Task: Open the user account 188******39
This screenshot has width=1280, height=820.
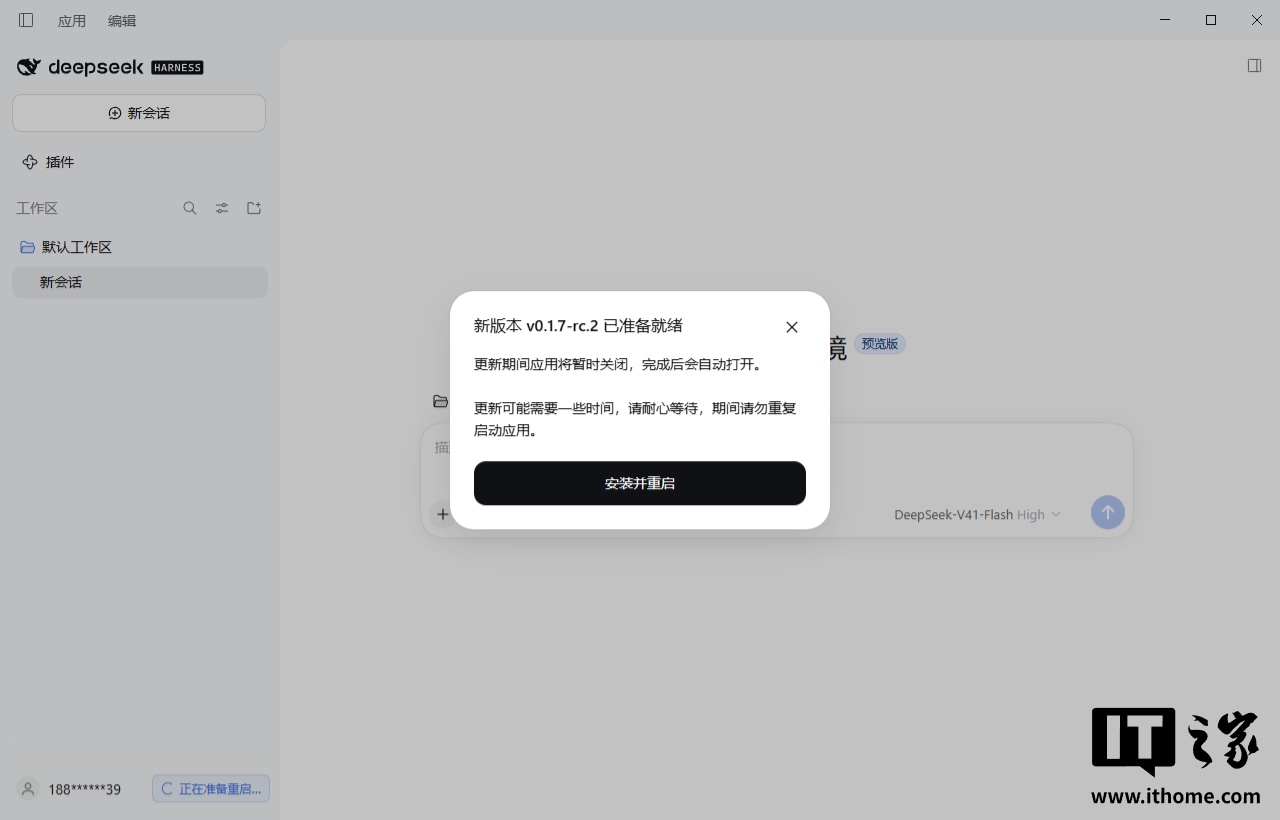Action: [x=84, y=789]
